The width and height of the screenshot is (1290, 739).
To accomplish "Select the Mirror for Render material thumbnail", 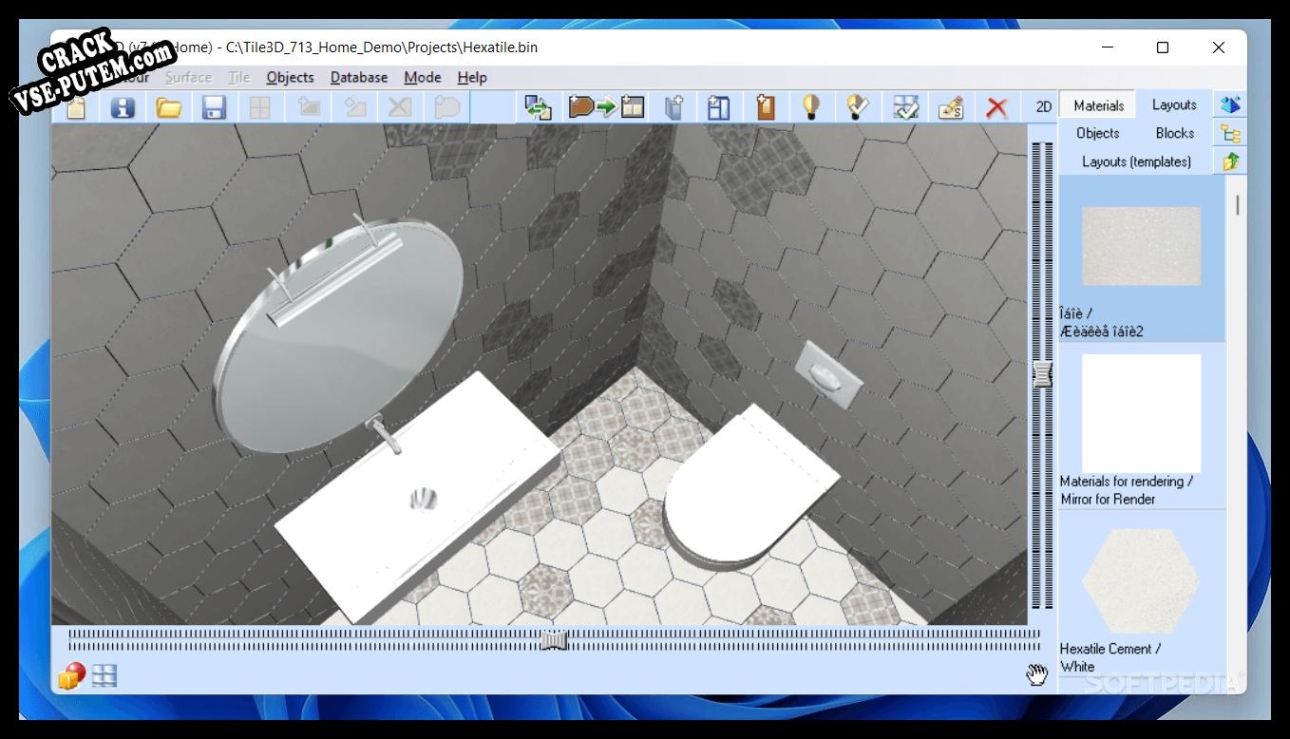I will [x=1140, y=412].
